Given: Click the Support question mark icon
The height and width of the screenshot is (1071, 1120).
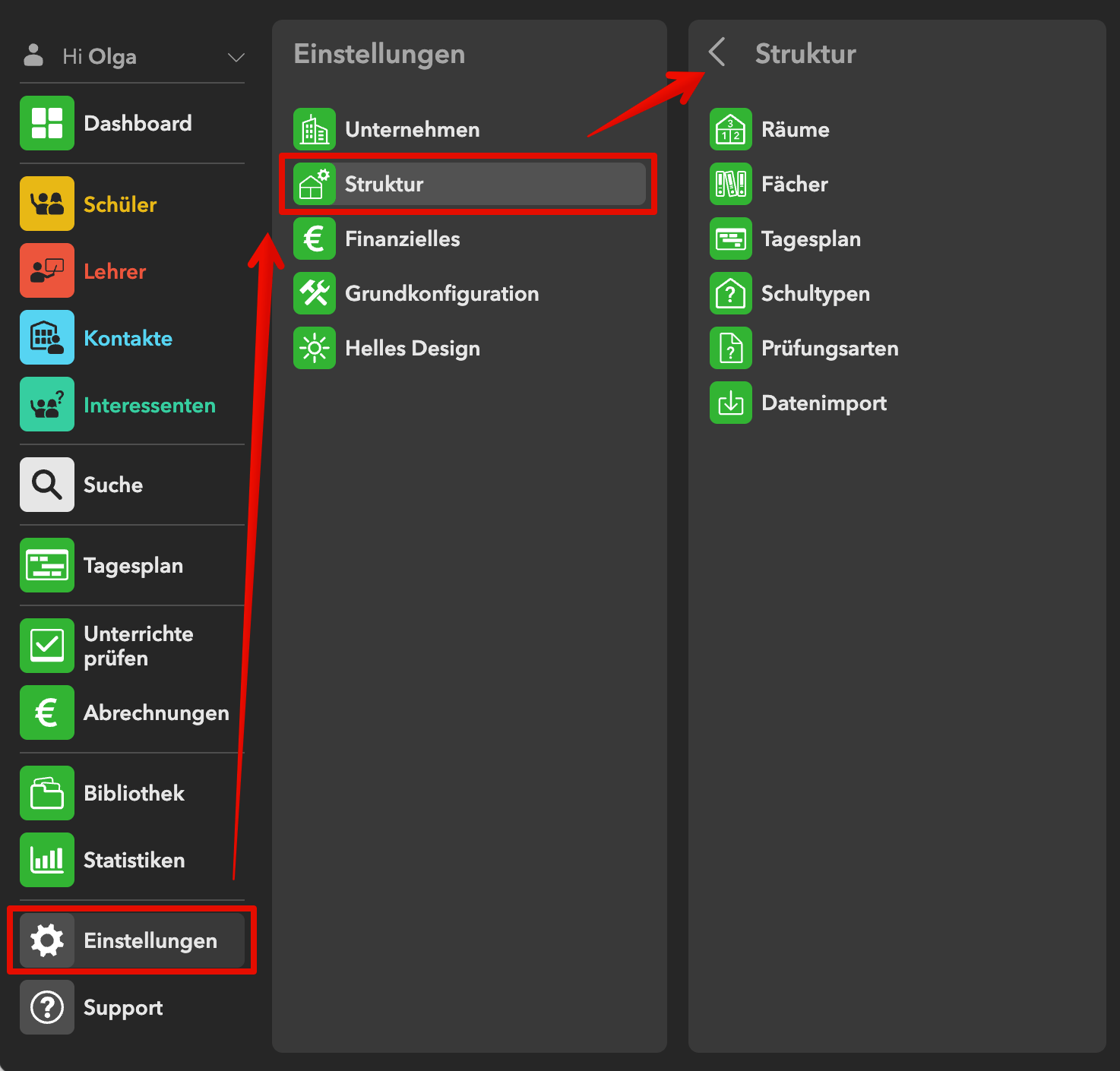Looking at the screenshot, I should 47,1007.
